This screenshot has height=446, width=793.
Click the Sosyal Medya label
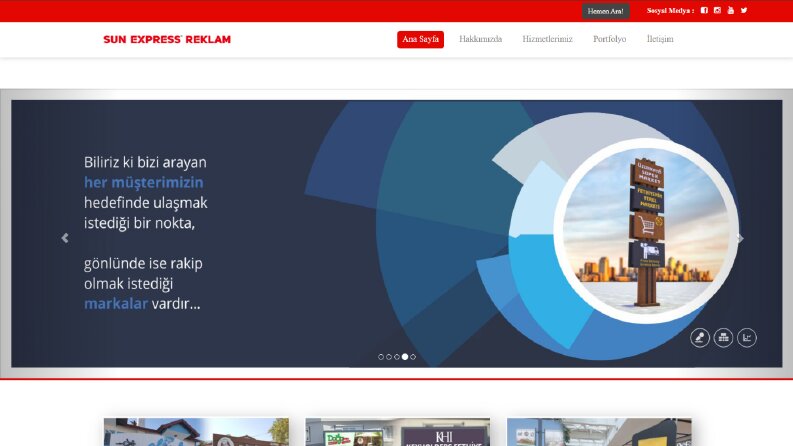pyautogui.click(x=670, y=11)
